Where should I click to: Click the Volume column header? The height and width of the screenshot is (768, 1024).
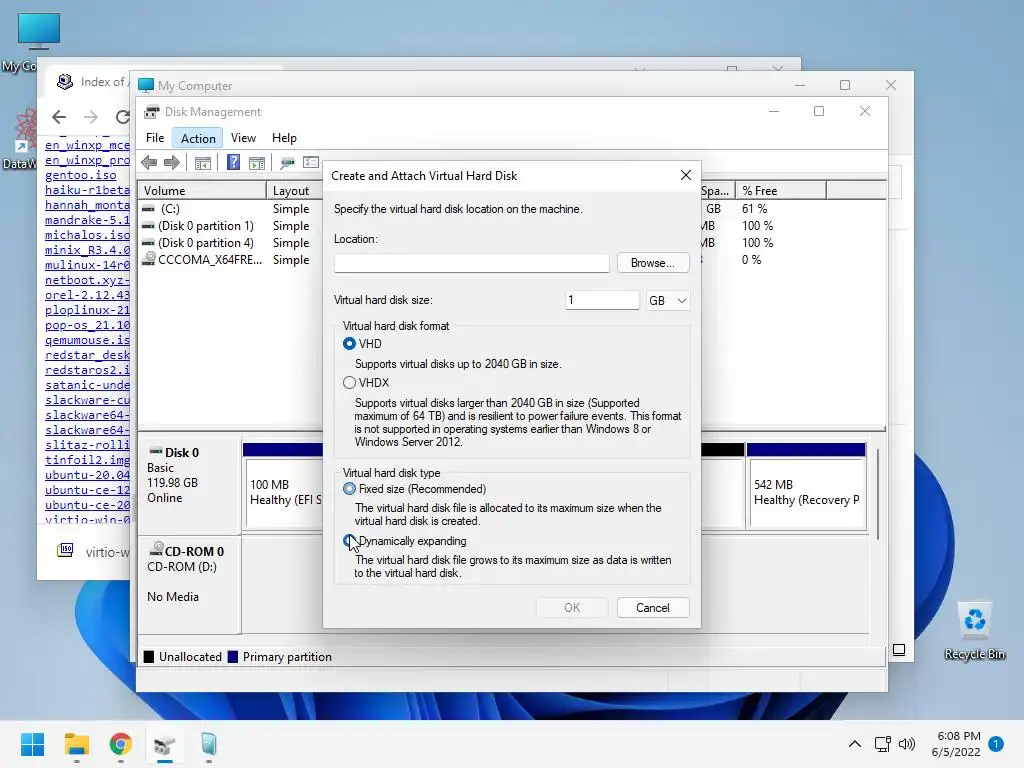[x=202, y=191]
